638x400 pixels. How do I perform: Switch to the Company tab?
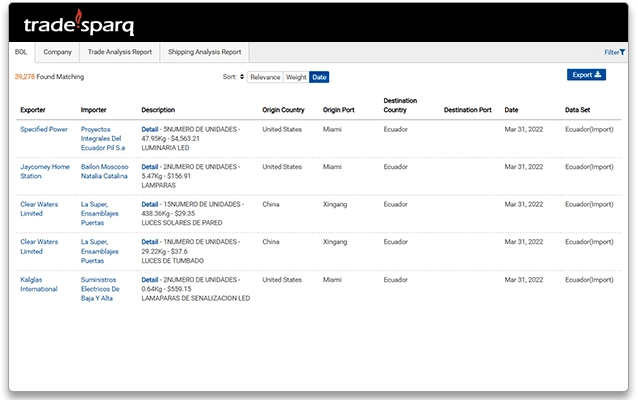(57, 52)
